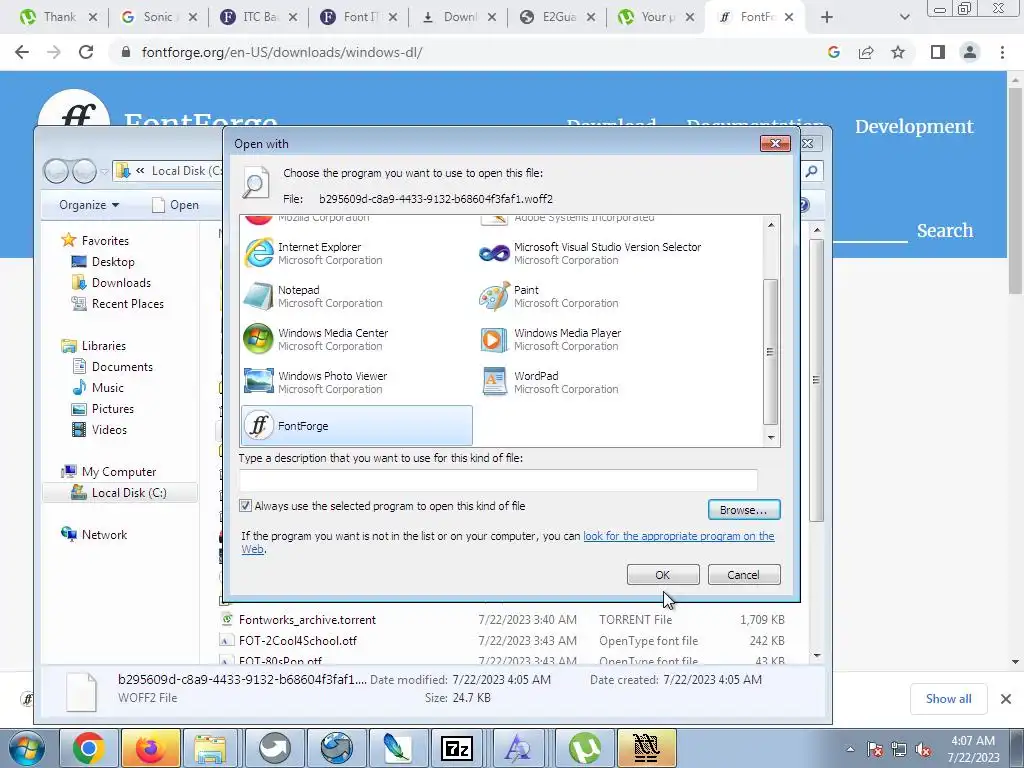Select Libraries in Explorer sidebar

click(93, 345)
